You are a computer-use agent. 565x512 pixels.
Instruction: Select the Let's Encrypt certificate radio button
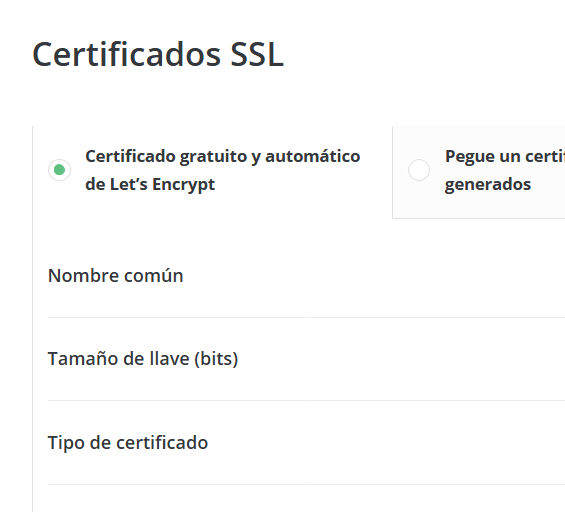pos(59,170)
